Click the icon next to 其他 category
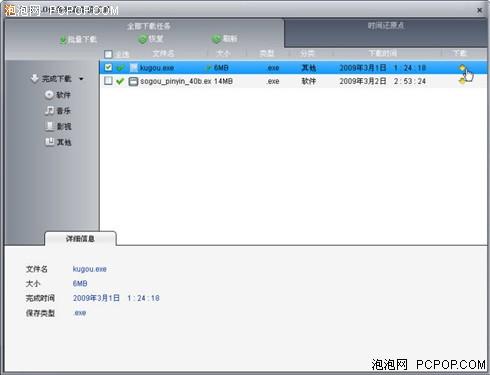490x375 pixels. [50, 142]
